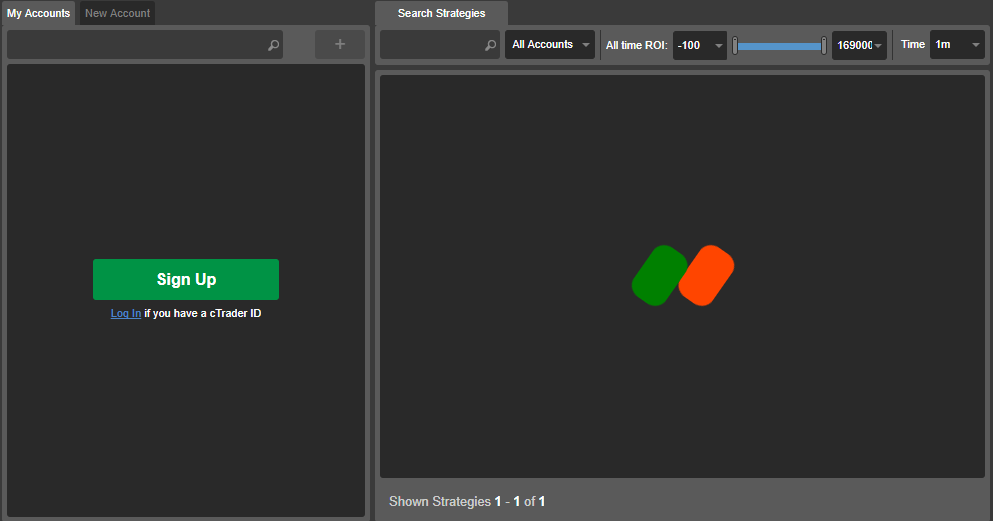Click the plus add account button
The height and width of the screenshot is (521, 993).
[x=340, y=44]
